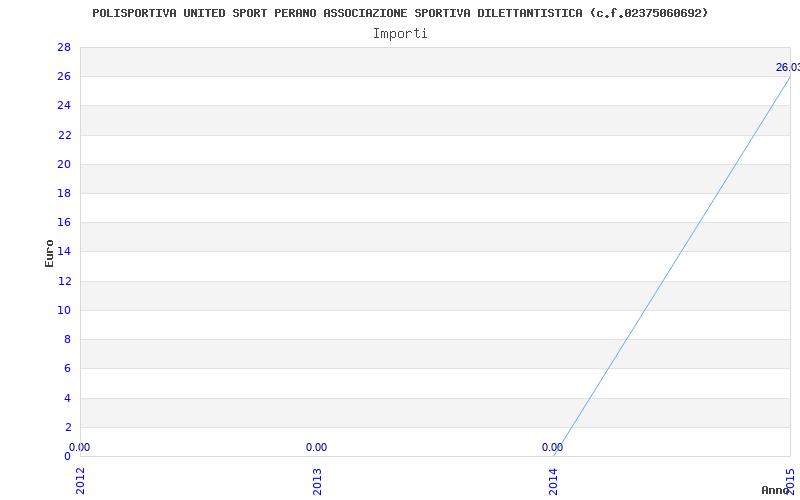
Task: Click the 0 y-axis tick label
Action: [x=67, y=456]
